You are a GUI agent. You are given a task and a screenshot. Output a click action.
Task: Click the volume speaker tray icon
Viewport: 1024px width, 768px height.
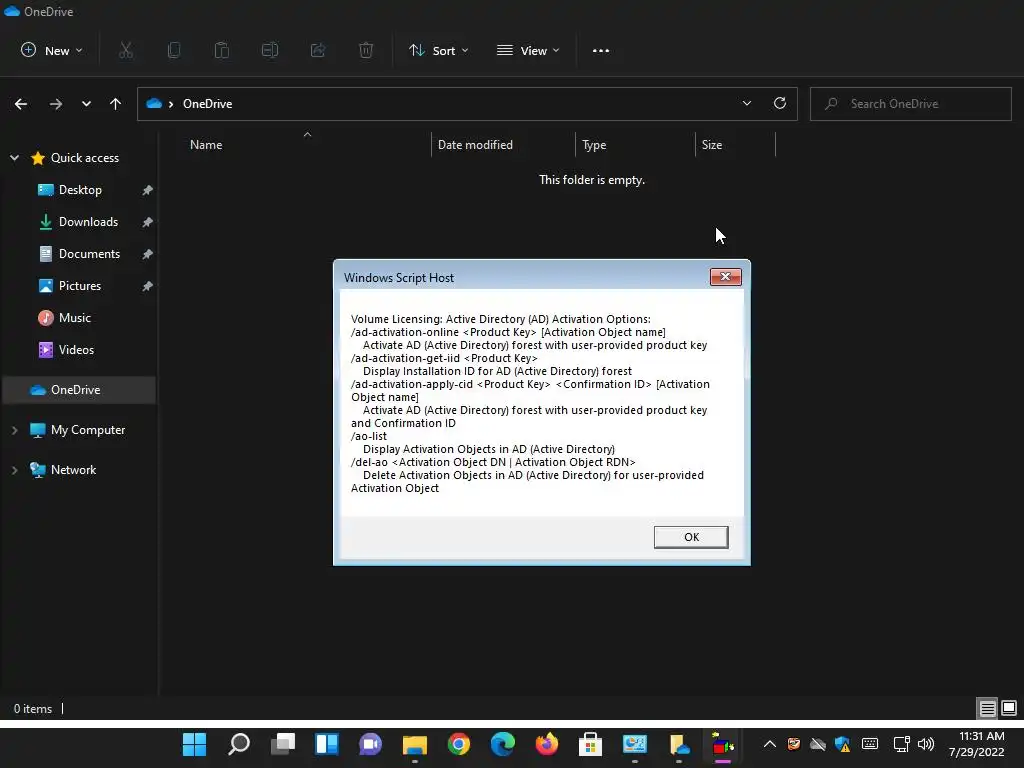925,744
